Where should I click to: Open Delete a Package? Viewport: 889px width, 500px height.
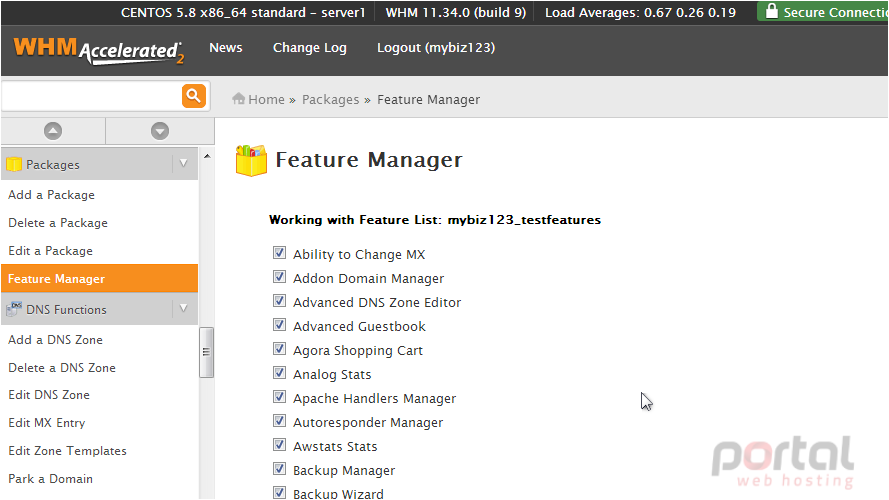58,223
